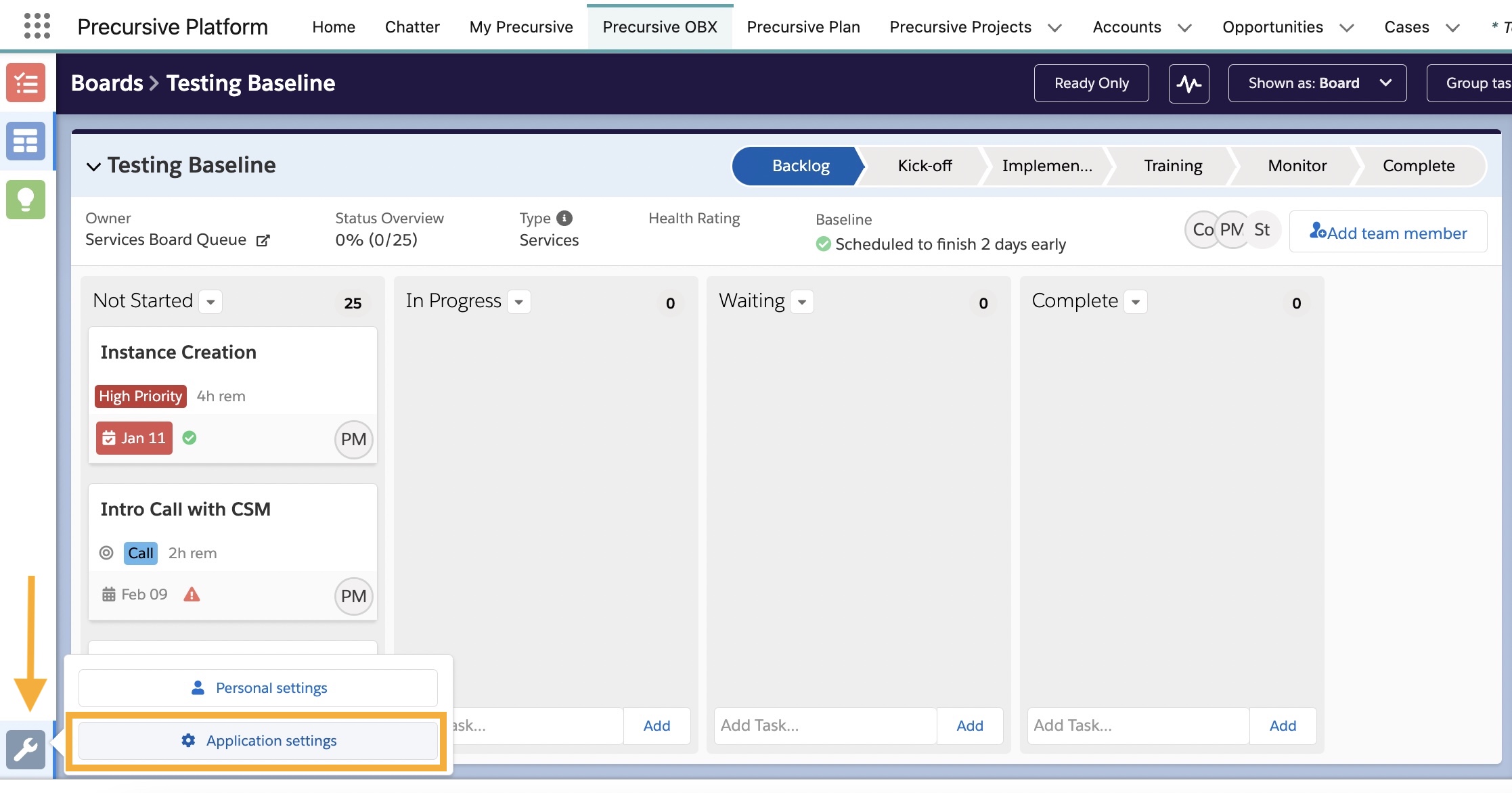Expand the Accounts nav dropdown
1512x793 pixels.
pyautogui.click(x=1184, y=28)
